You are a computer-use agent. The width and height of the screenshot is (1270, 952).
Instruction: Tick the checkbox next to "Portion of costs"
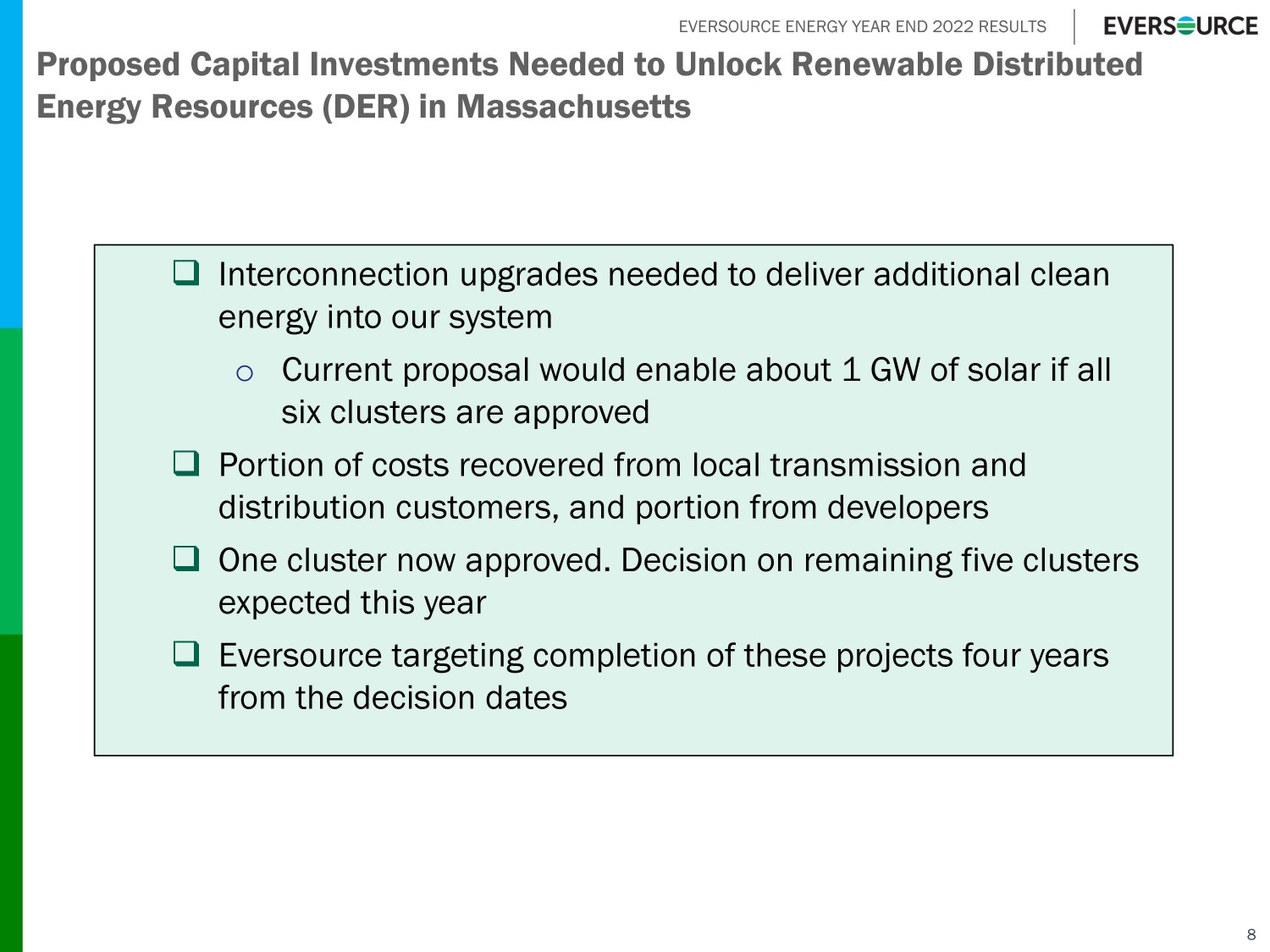pyautogui.click(x=186, y=464)
